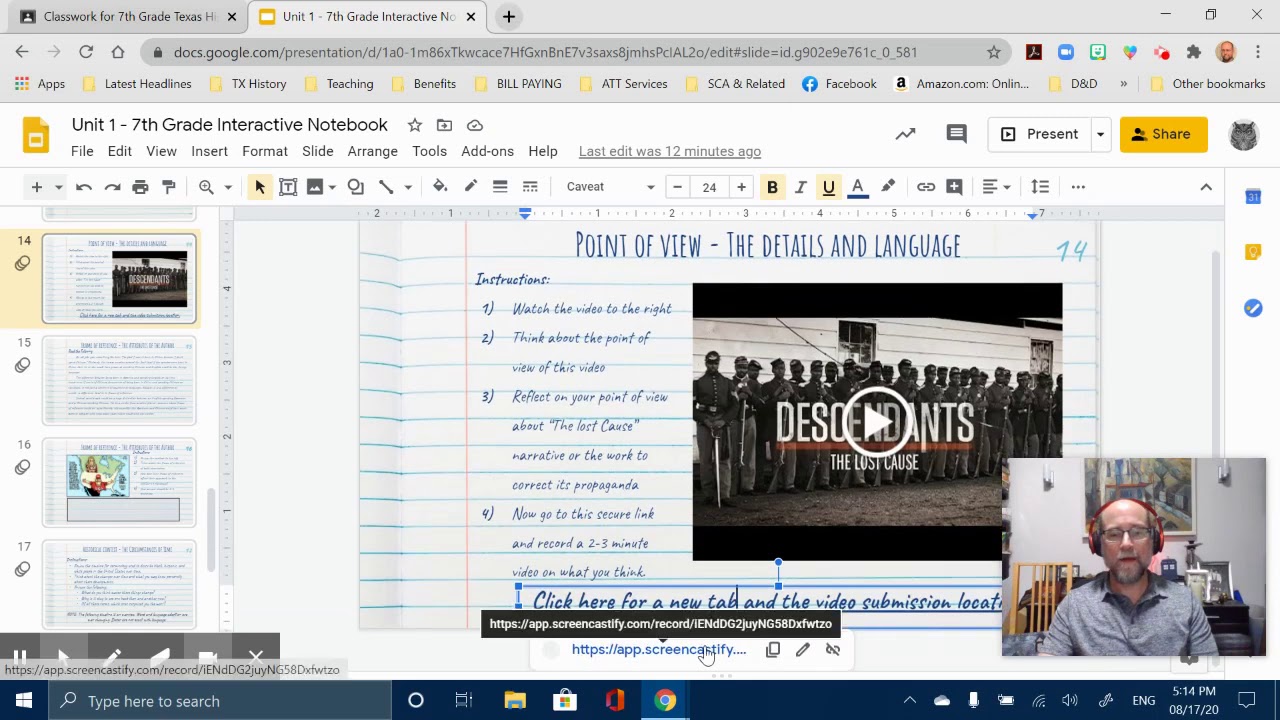Open the Present options dropdown arrow
The image size is (1280, 720).
1100,134
